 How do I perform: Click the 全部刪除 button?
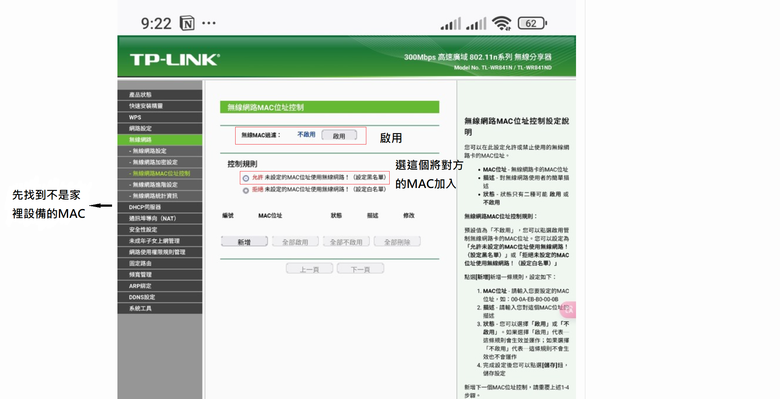click(x=397, y=242)
